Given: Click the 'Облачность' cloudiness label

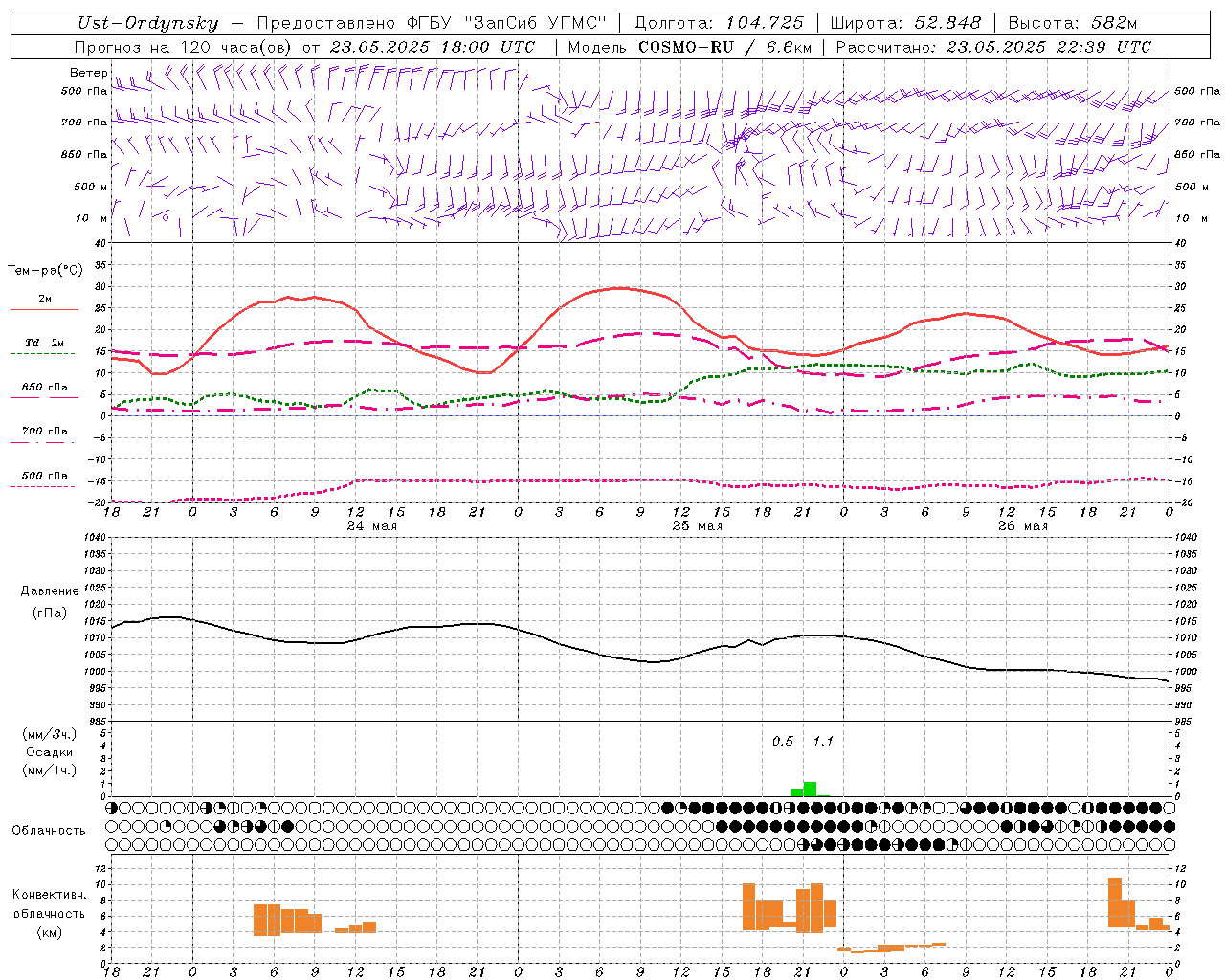Looking at the screenshot, I should [x=49, y=831].
